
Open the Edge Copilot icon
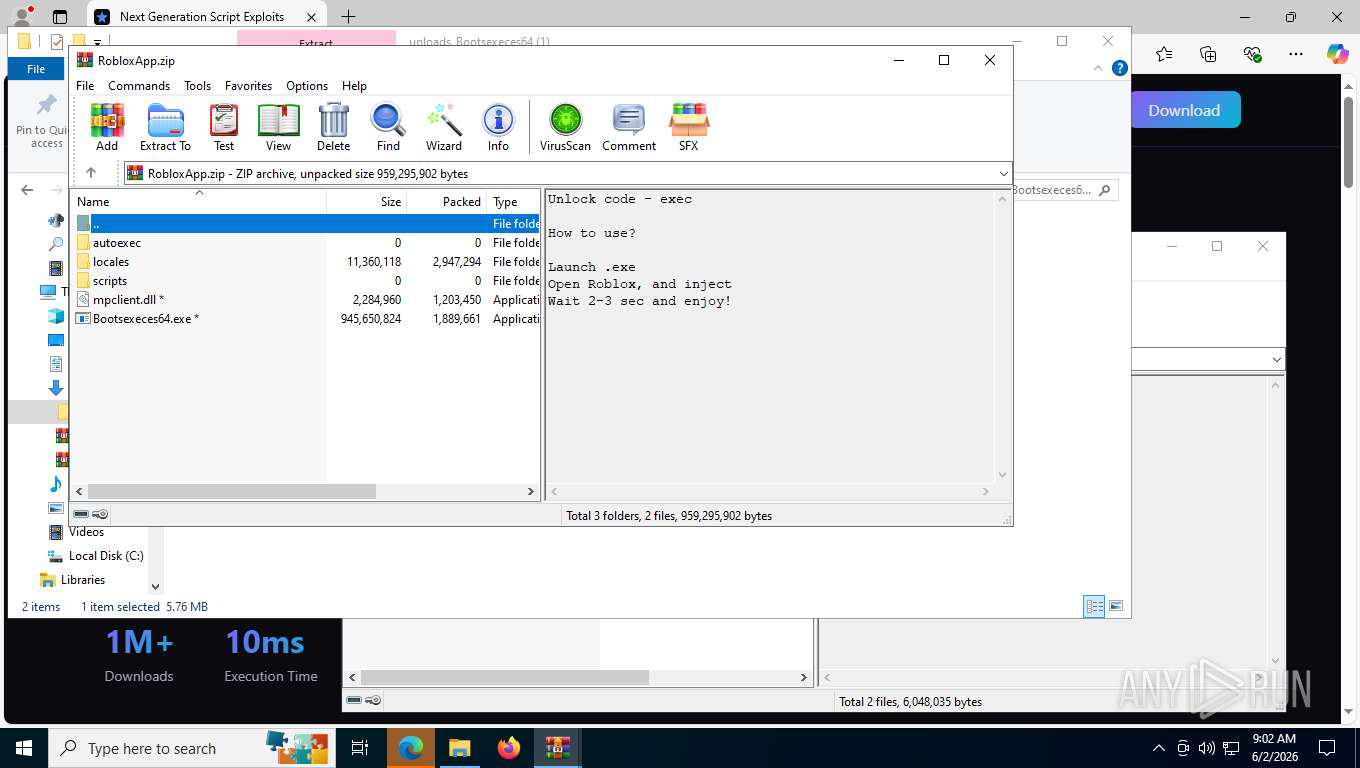(1338, 54)
